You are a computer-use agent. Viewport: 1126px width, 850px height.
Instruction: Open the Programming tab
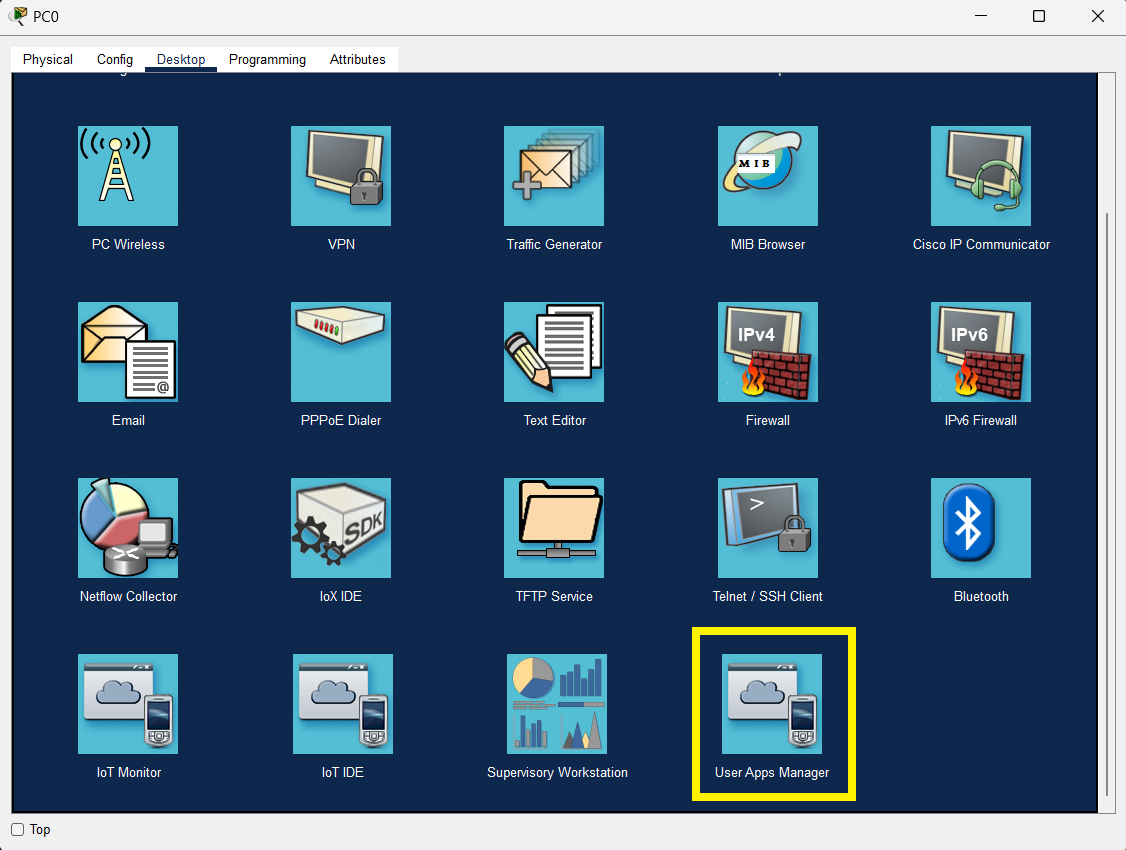pos(267,60)
